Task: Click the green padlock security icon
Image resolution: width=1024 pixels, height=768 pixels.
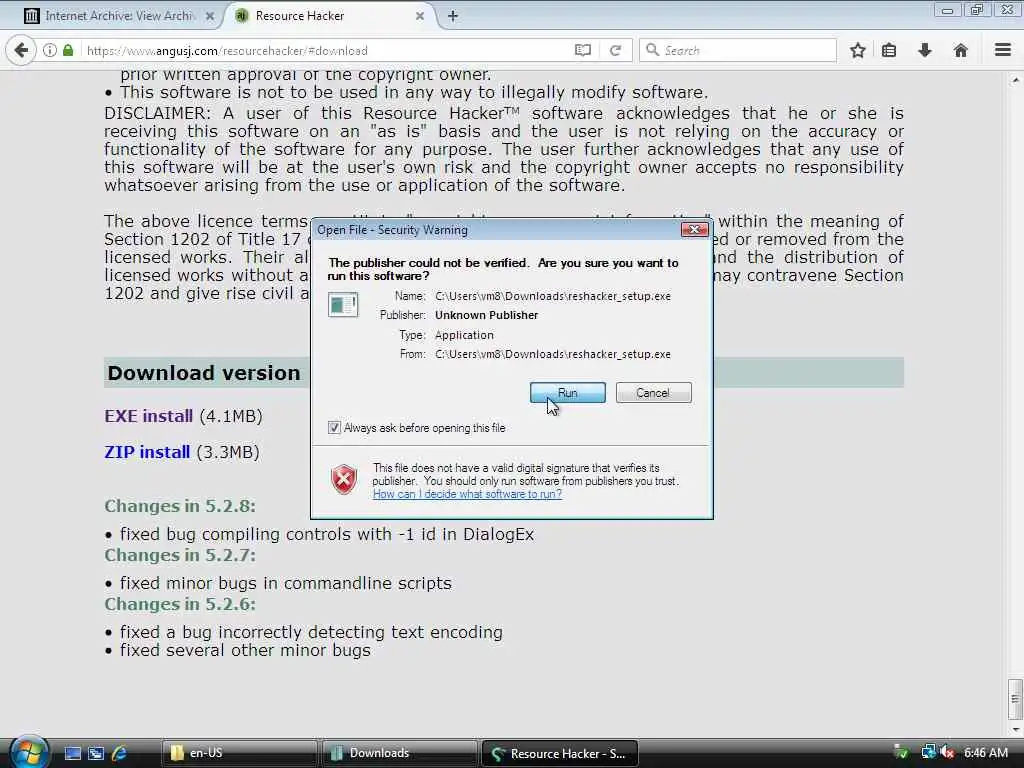Action: [68, 50]
